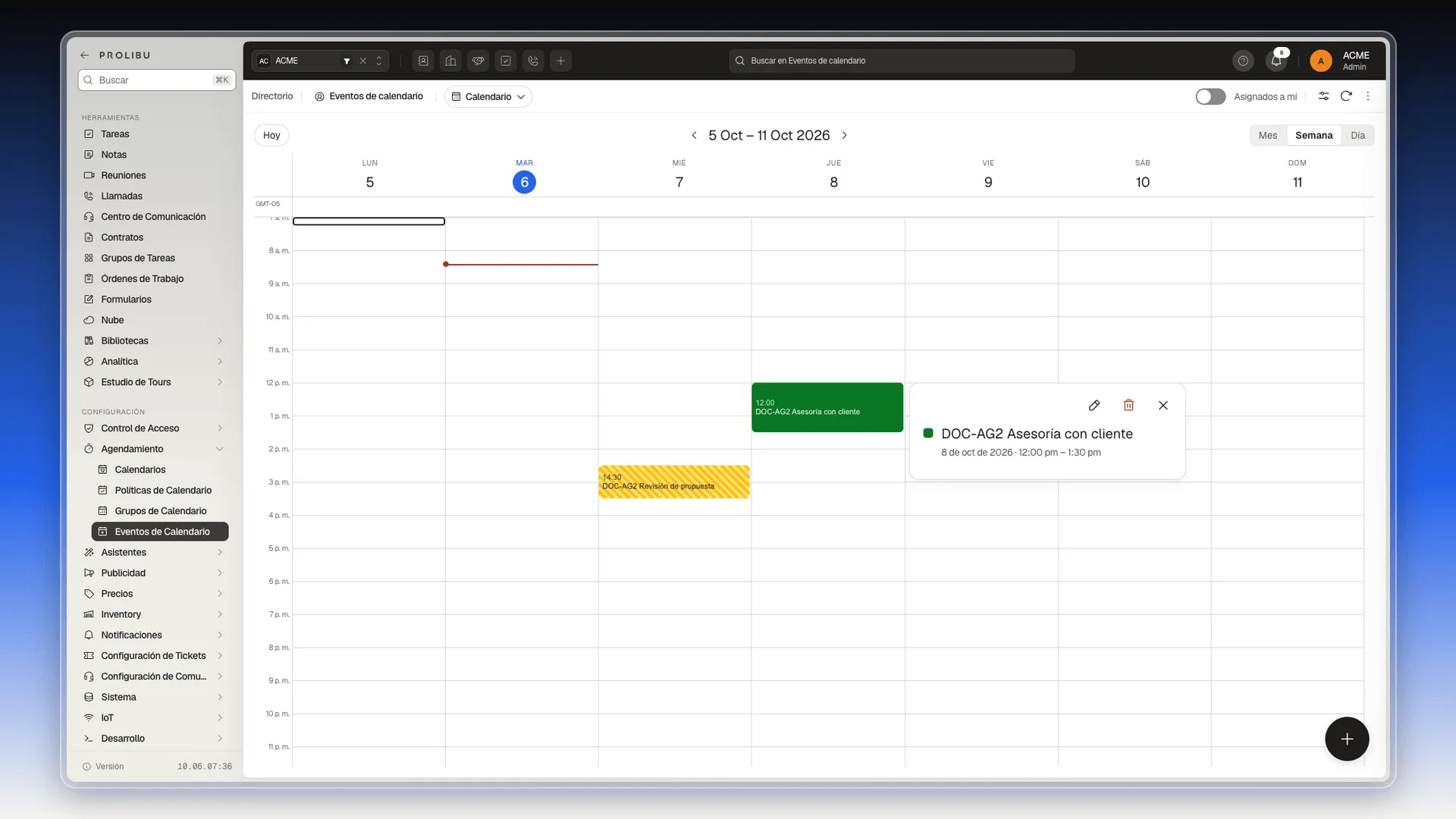Switch to Mes calendar view
This screenshot has height=819, width=1456.
pyautogui.click(x=1268, y=135)
